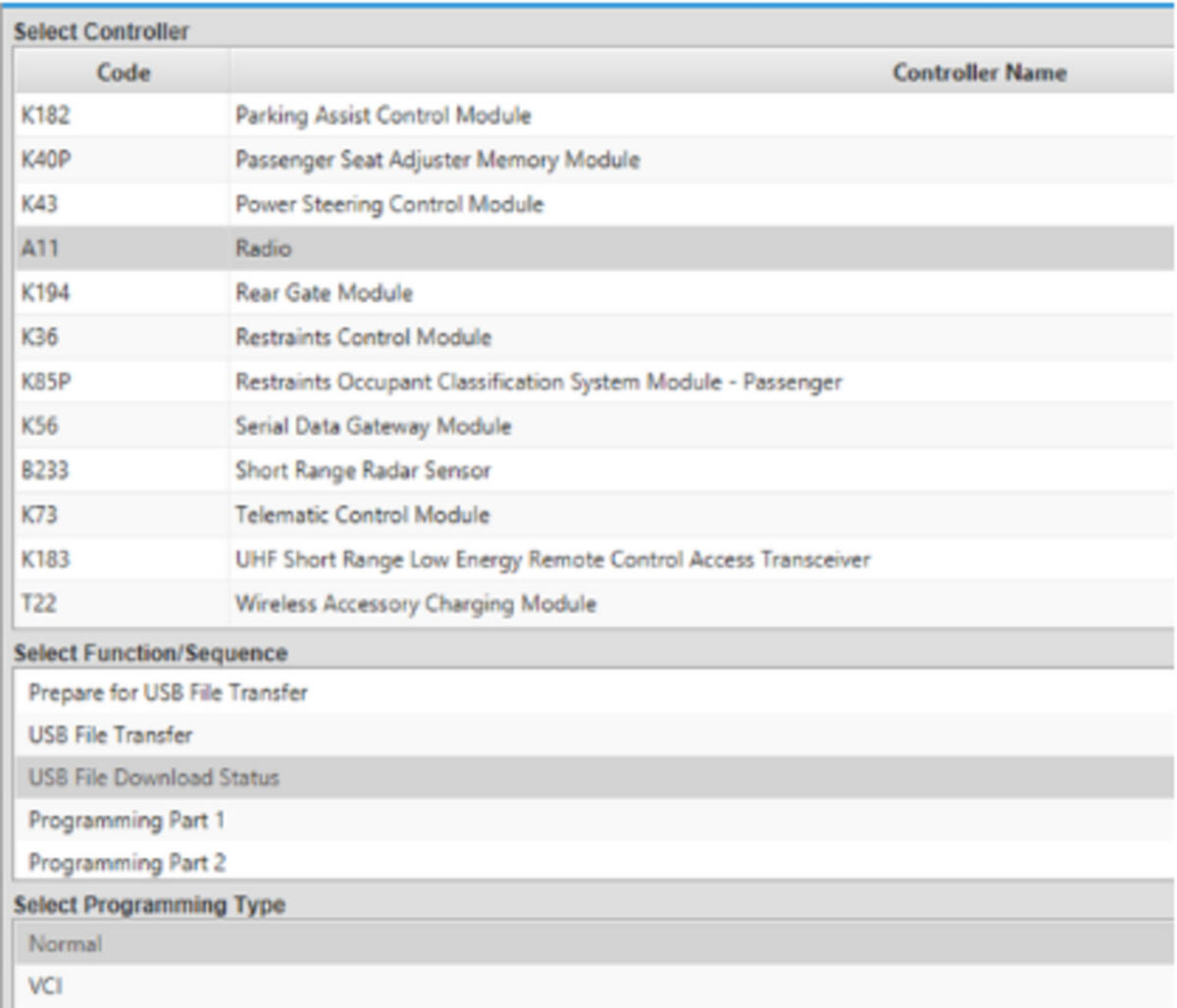Select K73 Telematic Control Module
This screenshot has width=1177, height=1008.
pos(595,515)
